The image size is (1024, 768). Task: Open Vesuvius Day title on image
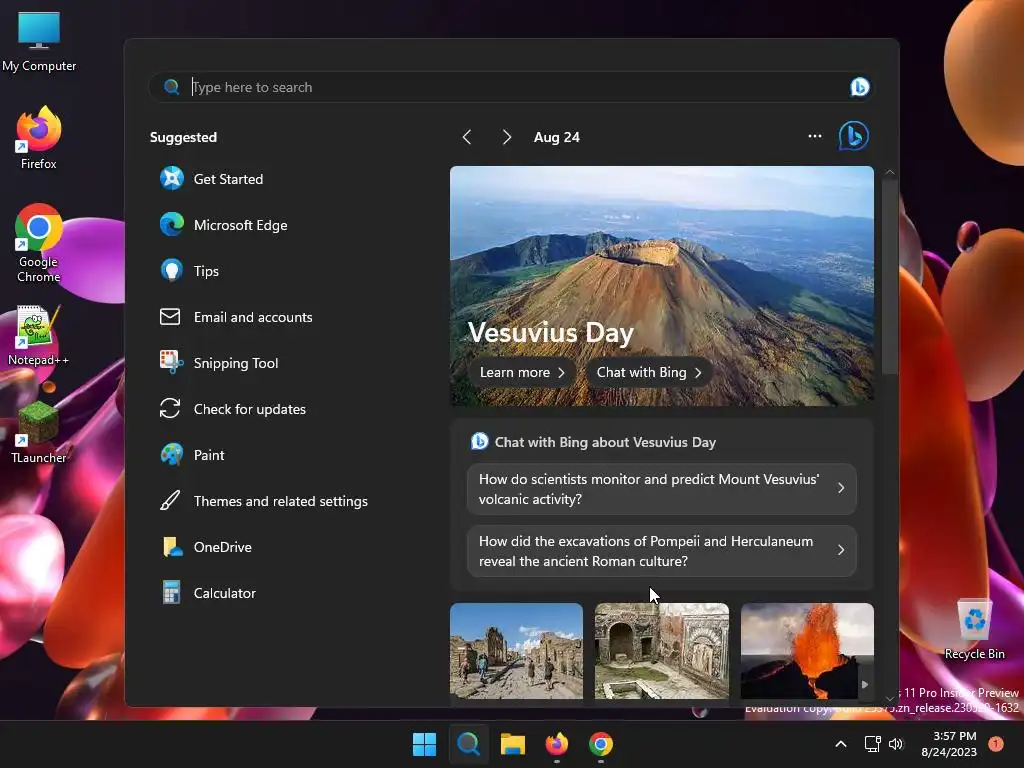click(x=551, y=332)
